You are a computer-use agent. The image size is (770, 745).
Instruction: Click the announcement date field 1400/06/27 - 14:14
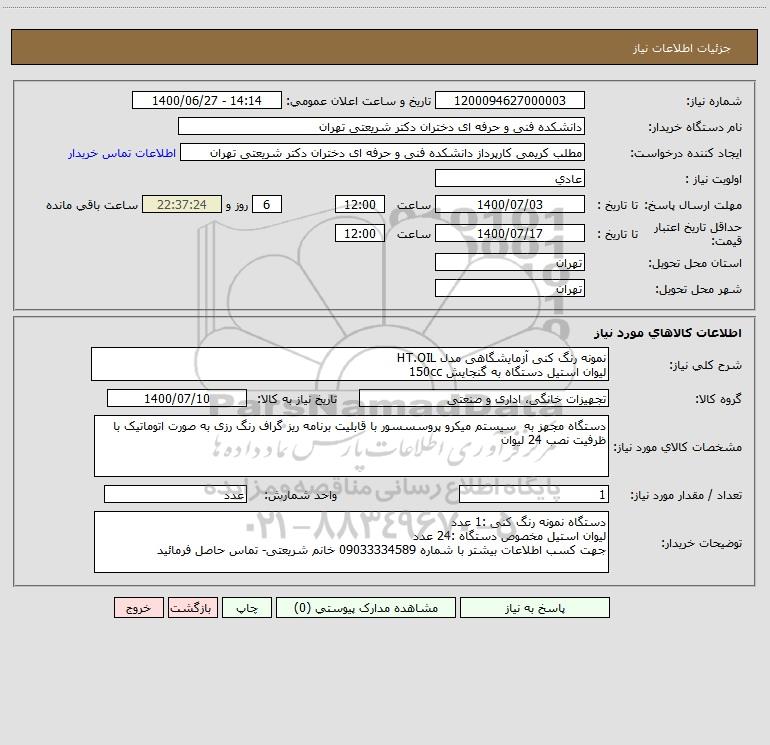[207, 100]
